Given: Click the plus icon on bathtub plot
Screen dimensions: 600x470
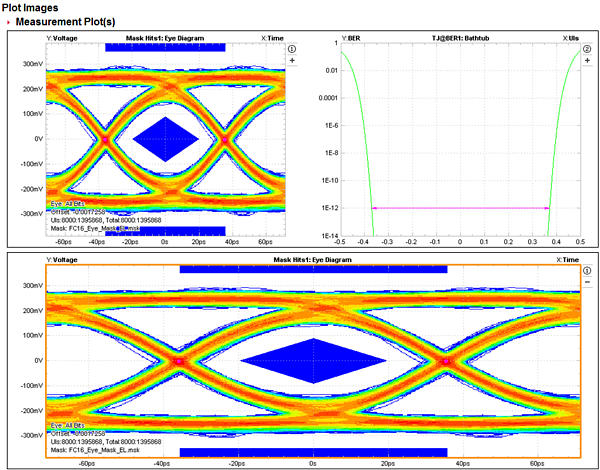Looking at the screenshot, I should pos(586,61).
